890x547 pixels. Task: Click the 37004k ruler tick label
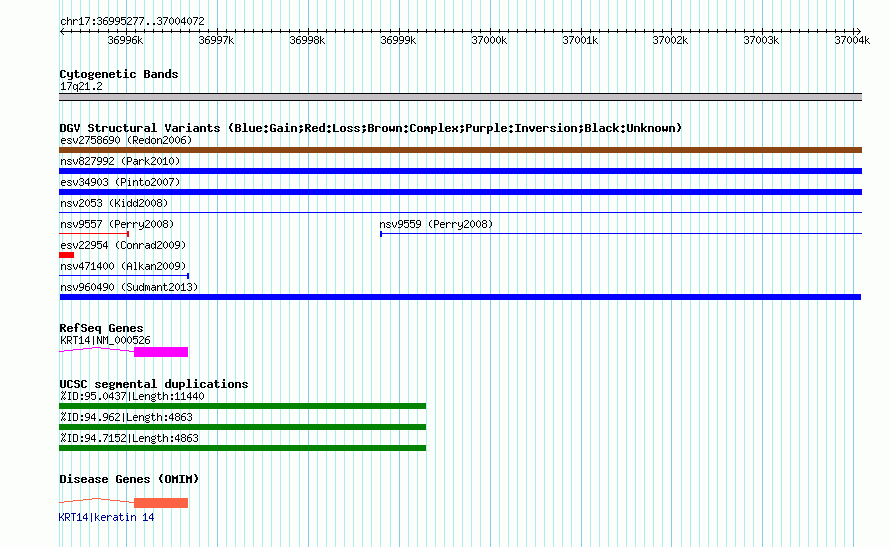tap(852, 40)
